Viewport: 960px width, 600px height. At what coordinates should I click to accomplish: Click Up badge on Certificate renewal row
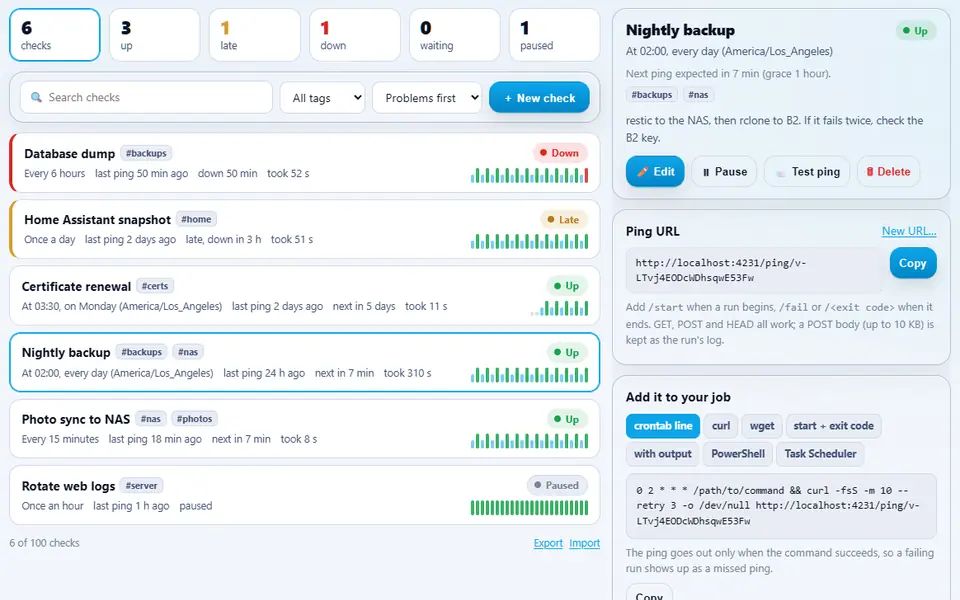[566, 286]
